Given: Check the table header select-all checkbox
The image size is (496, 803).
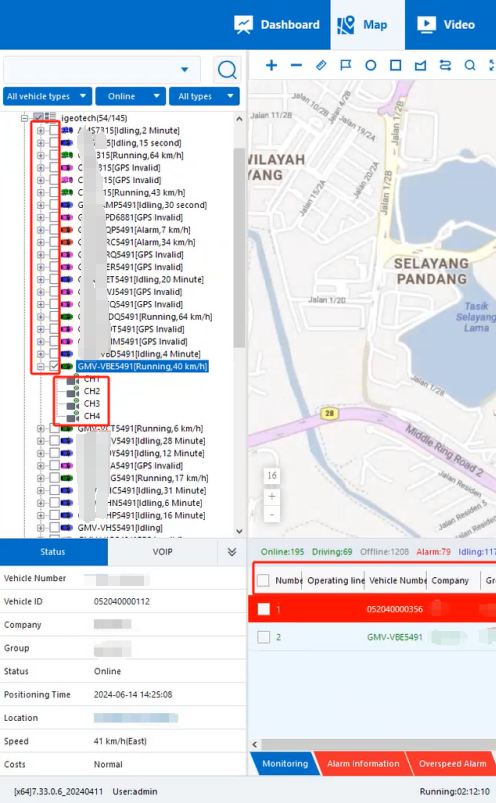Looking at the screenshot, I should (x=263, y=580).
